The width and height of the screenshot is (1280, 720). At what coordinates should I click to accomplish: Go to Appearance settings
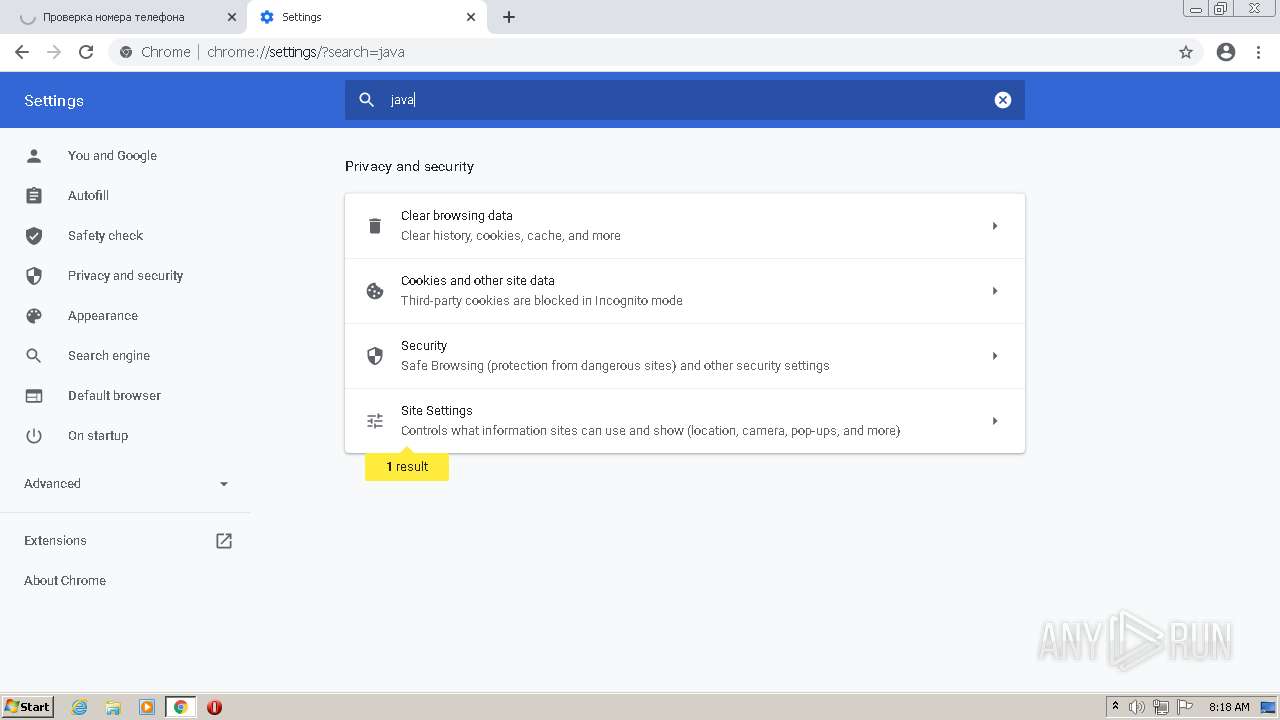[x=103, y=316]
